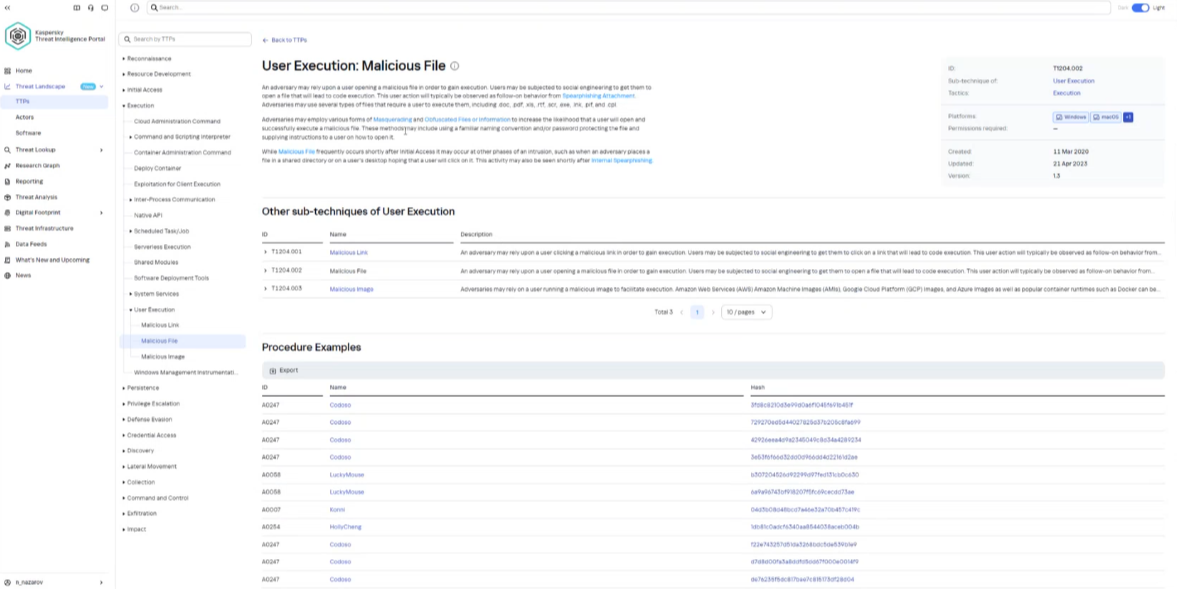Open News in the sidebar
The height and width of the screenshot is (589, 1177).
click(23, 275)
